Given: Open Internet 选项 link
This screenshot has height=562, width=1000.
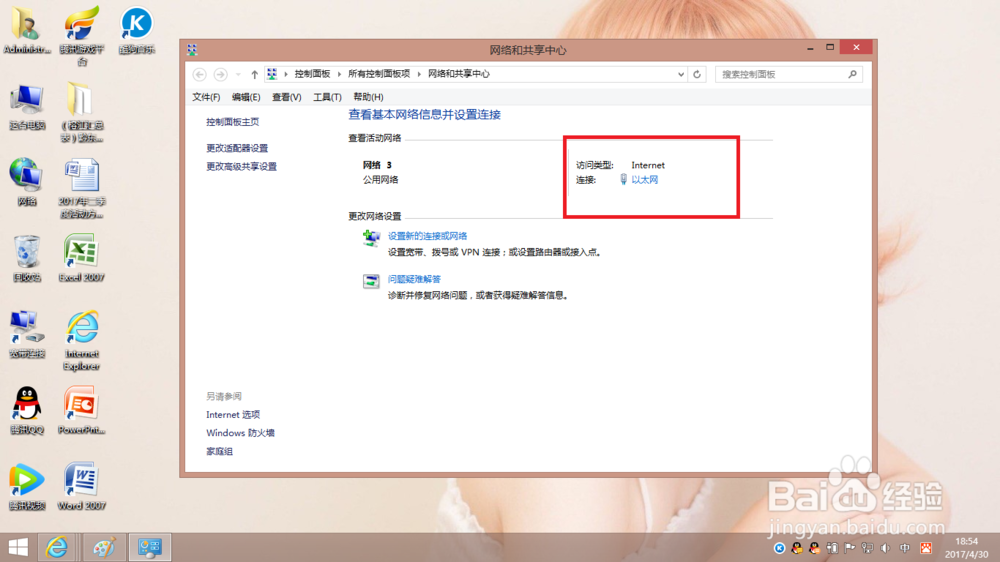Looking at the screenshot, I should [233, 415].
